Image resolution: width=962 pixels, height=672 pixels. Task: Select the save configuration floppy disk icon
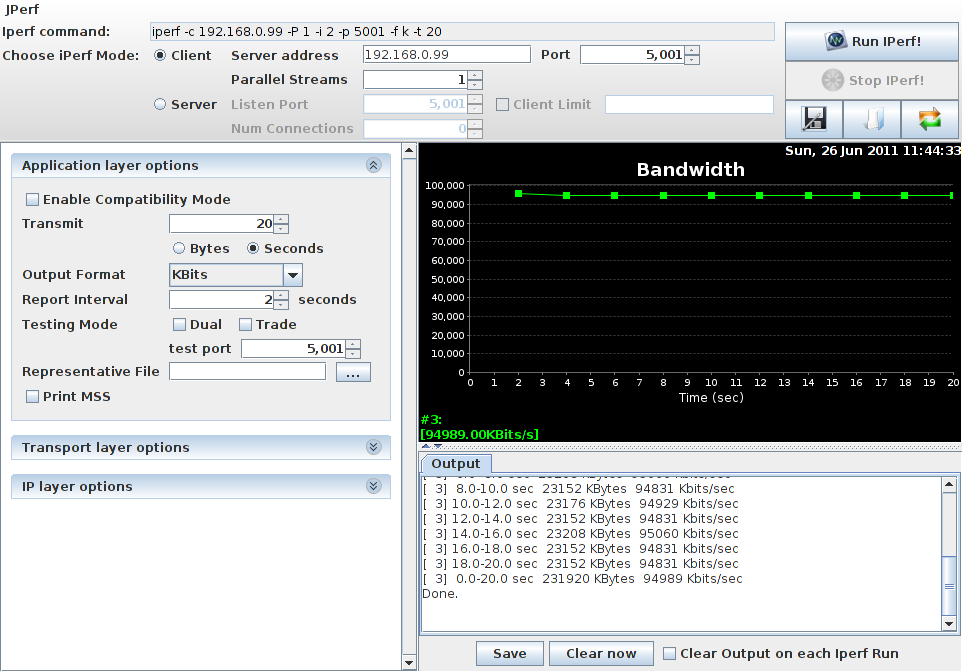(814, 119)
